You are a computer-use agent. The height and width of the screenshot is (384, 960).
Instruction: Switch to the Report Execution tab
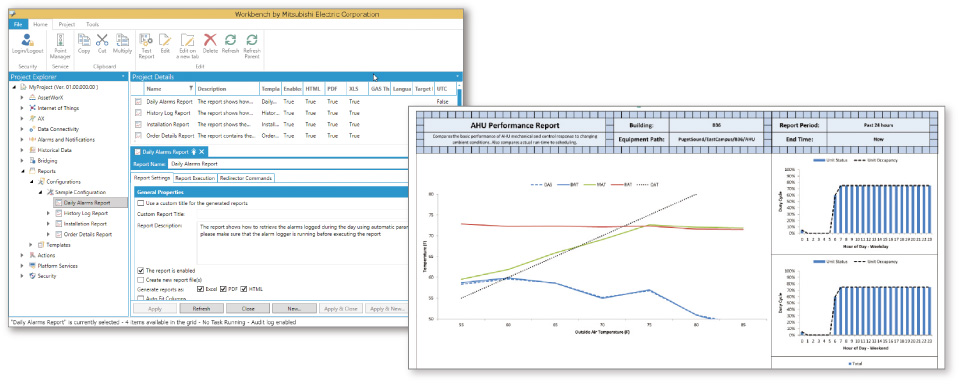pos(195,178)
